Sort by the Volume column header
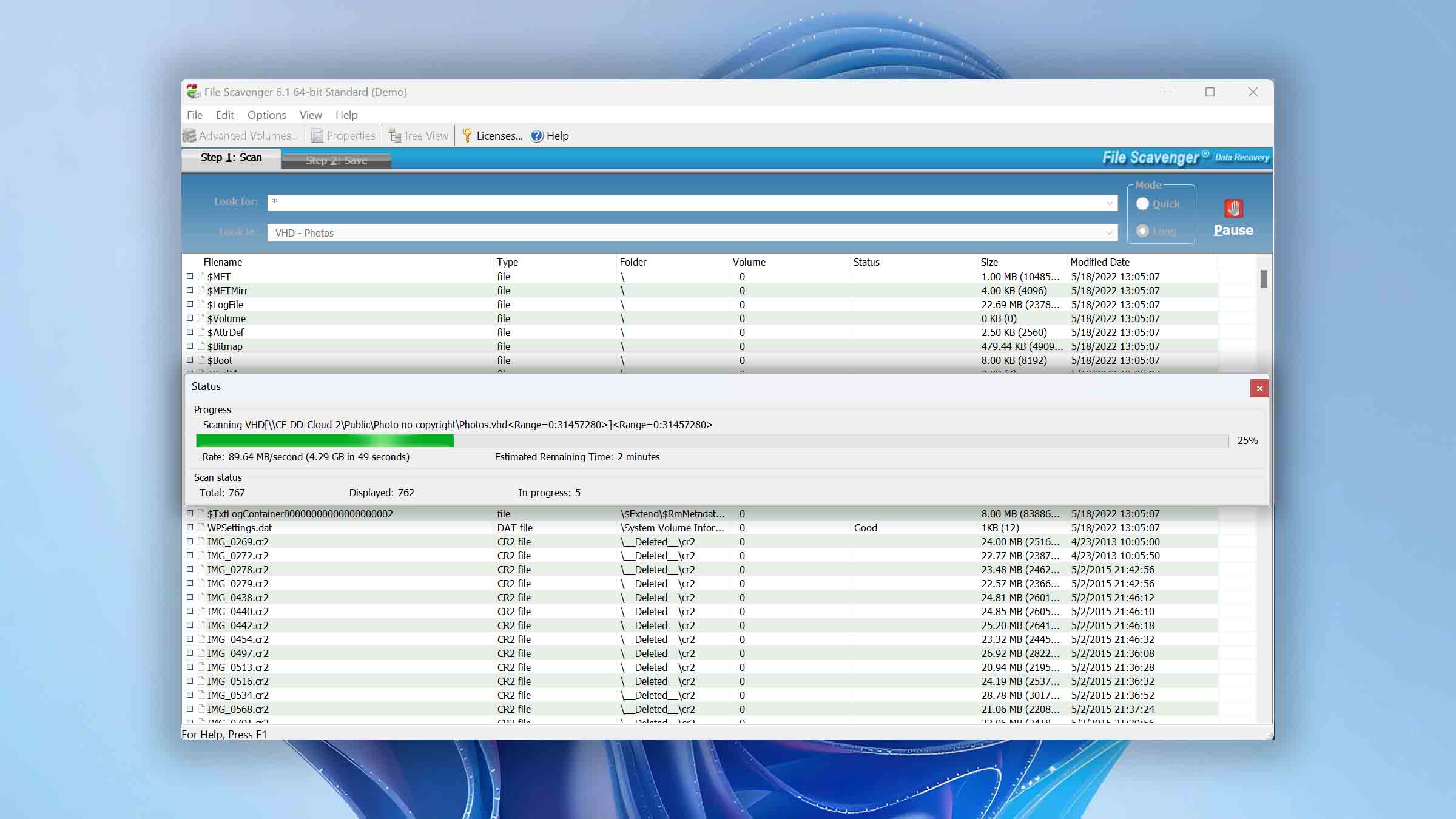Image resolution: width=1456 pixels, height=819 pixels. tap(749, 263)
